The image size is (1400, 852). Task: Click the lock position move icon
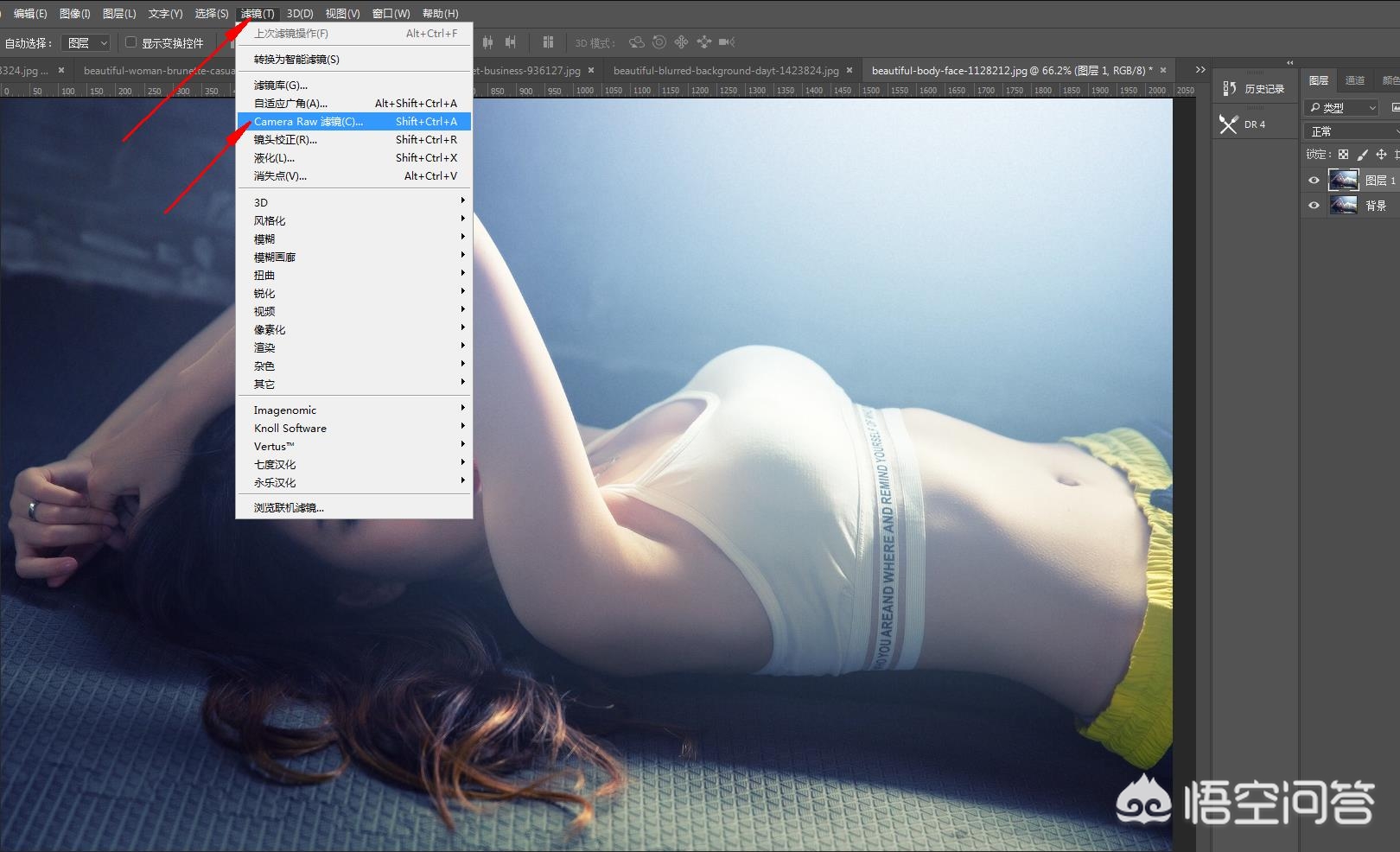1381,155
